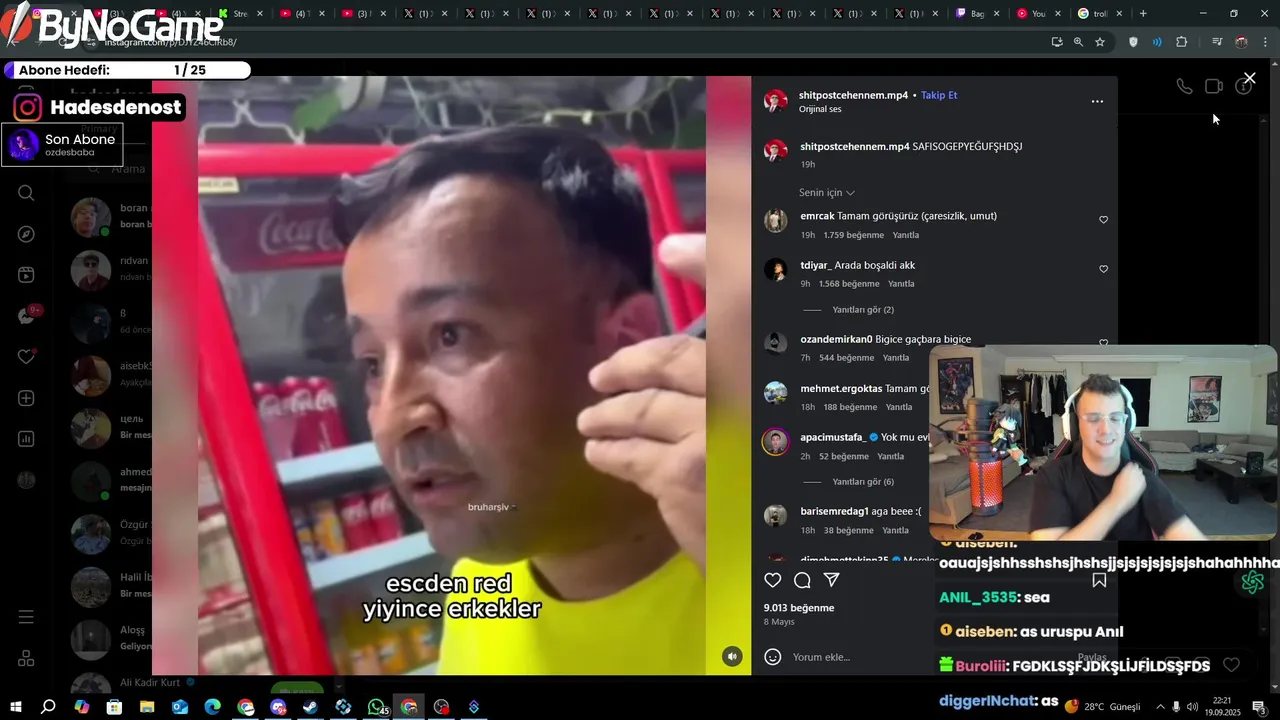Switch to the Twitch Bağ tab

tap(970, 14)
